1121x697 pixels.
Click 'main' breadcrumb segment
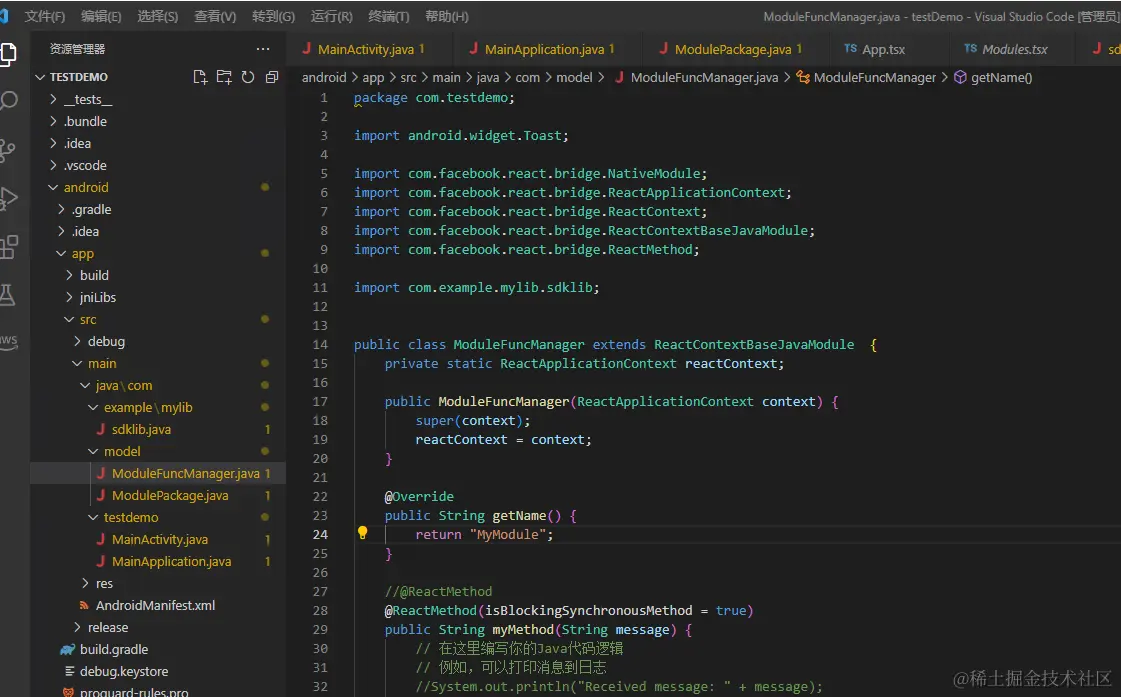point(446,77)
